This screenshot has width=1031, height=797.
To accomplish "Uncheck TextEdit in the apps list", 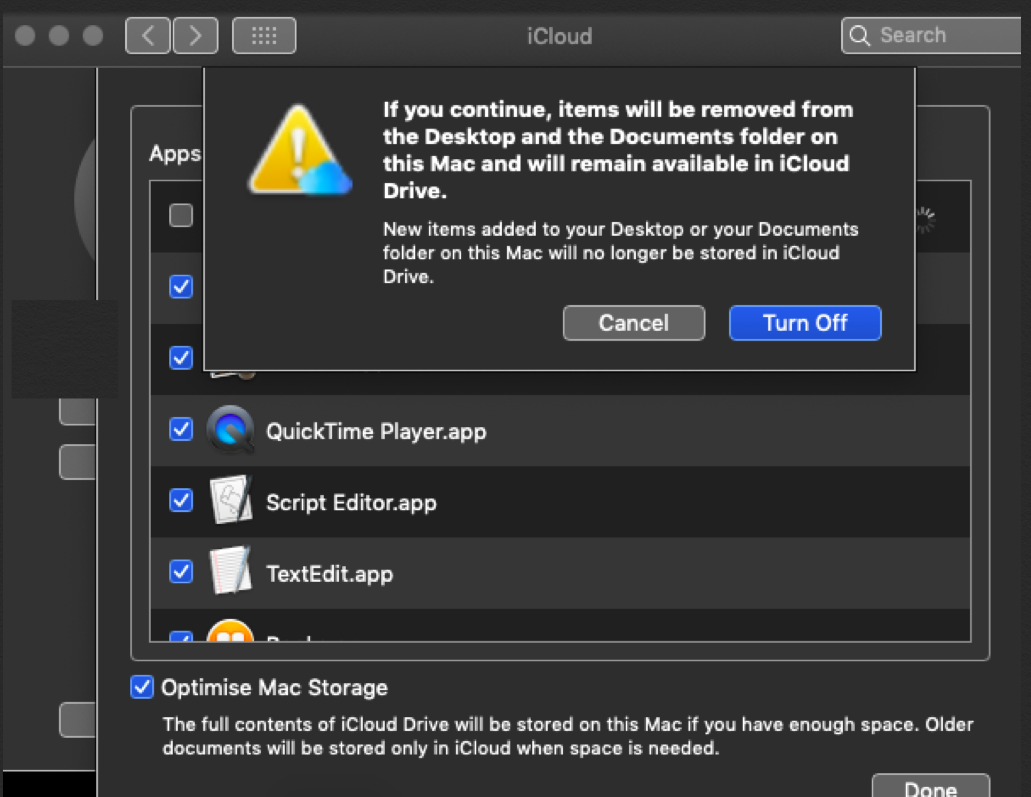I will click(x=180, y=573).
